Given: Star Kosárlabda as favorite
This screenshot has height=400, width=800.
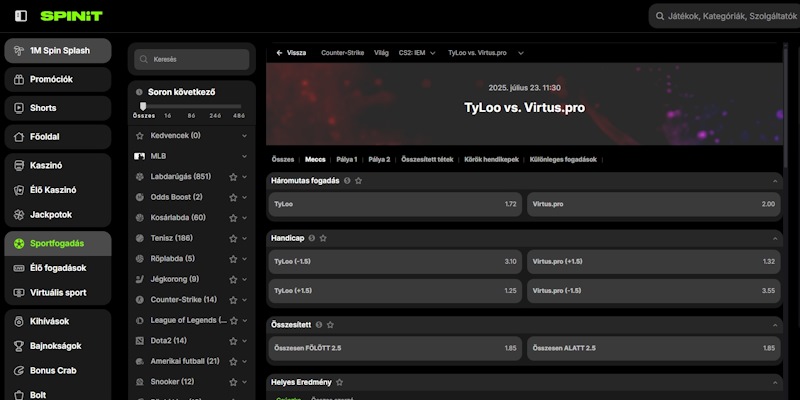Looking at the screenshot, I should tap(233, 218).
